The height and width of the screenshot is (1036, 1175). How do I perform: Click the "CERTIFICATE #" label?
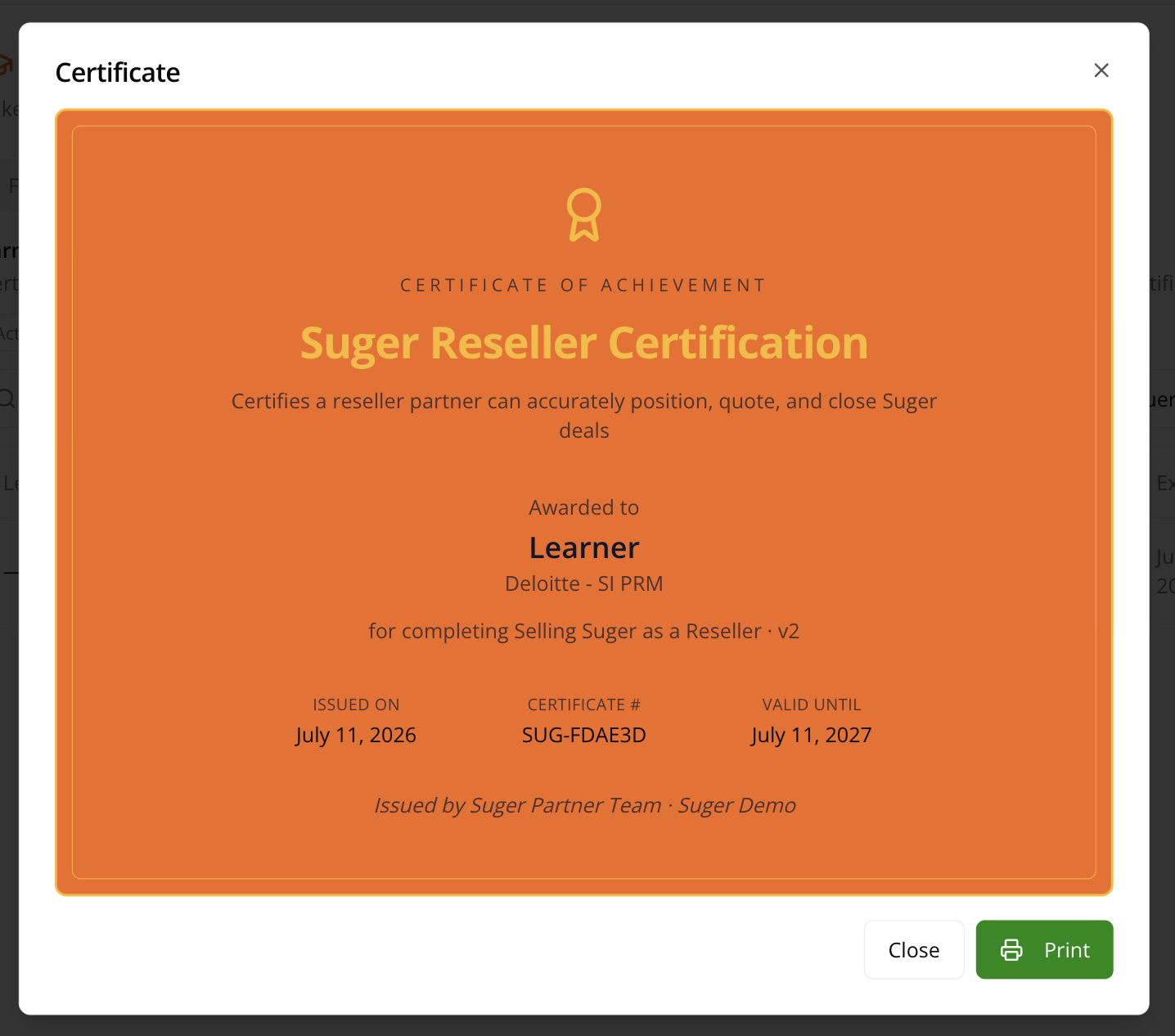(584, 705)
